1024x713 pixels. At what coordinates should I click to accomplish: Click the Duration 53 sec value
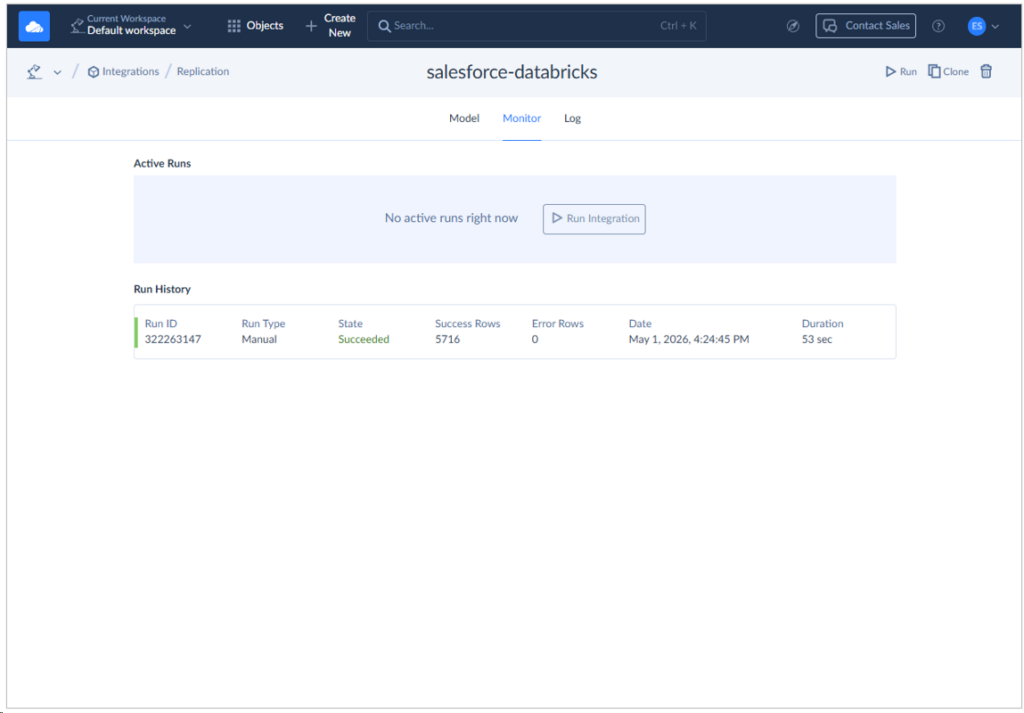click(x=817, y=339)
